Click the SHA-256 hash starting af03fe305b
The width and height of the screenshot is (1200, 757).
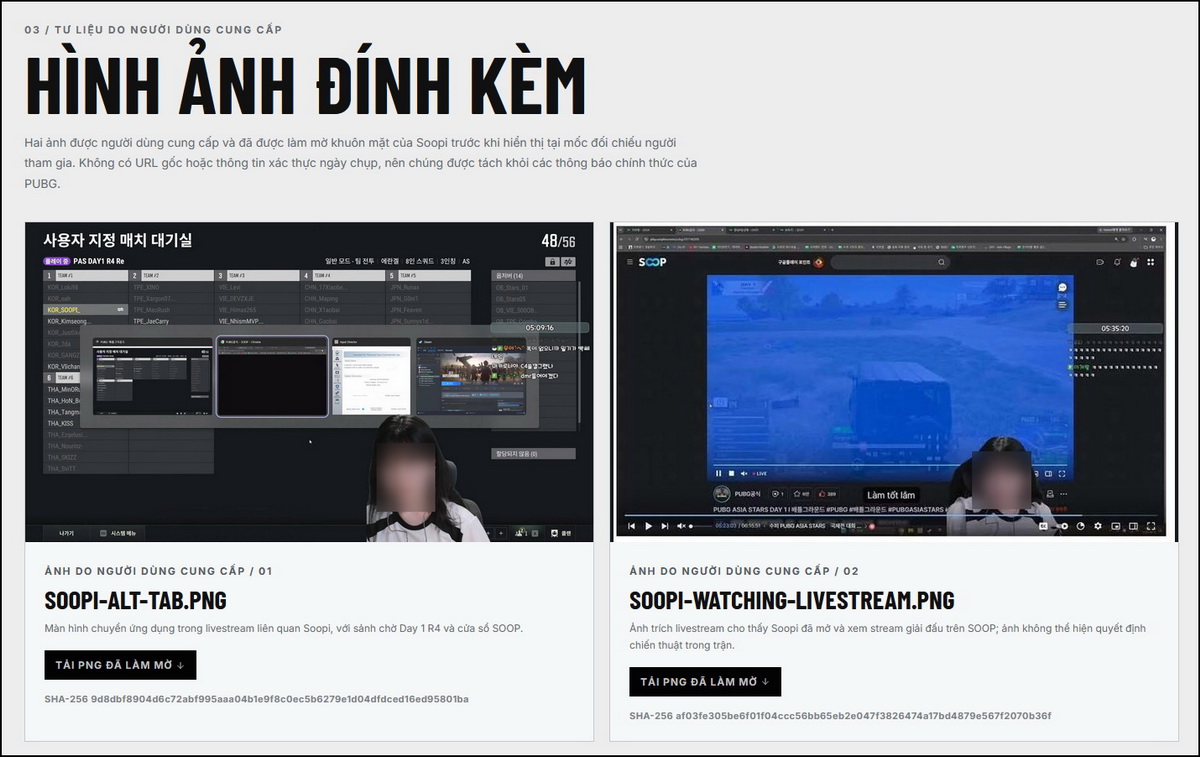[841, 716]
